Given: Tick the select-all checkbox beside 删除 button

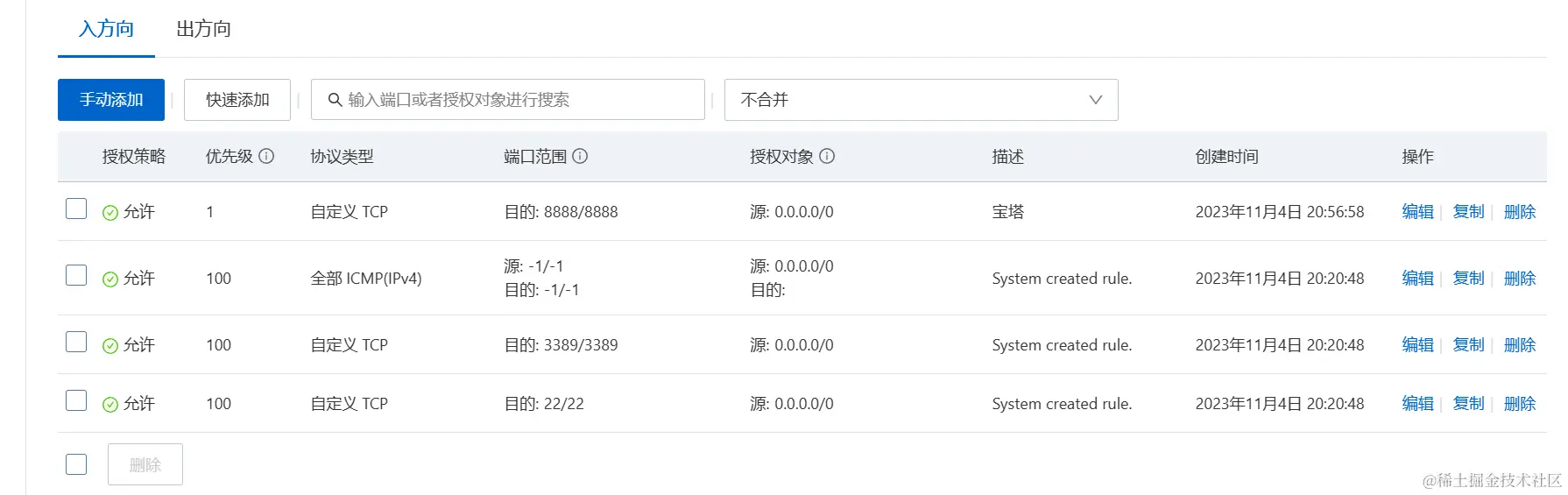Looking at the screenshot, I should click(76, 464).
